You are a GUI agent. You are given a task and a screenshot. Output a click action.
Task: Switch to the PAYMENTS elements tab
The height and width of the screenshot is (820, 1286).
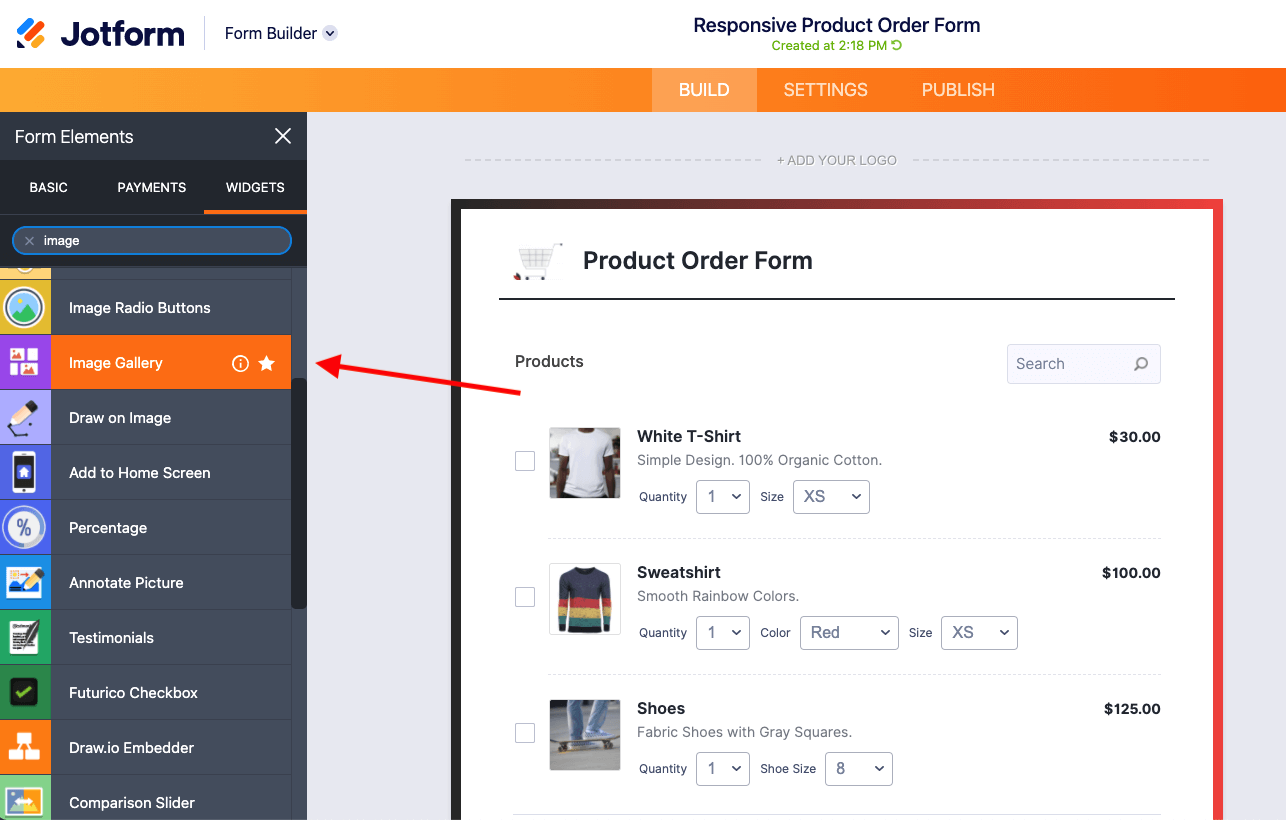tap(152, 188)
